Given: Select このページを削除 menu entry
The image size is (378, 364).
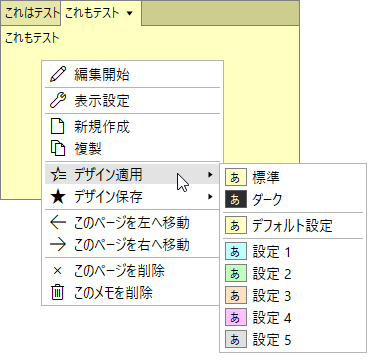Looking at the screenshot, I should [x=132, y=271].
